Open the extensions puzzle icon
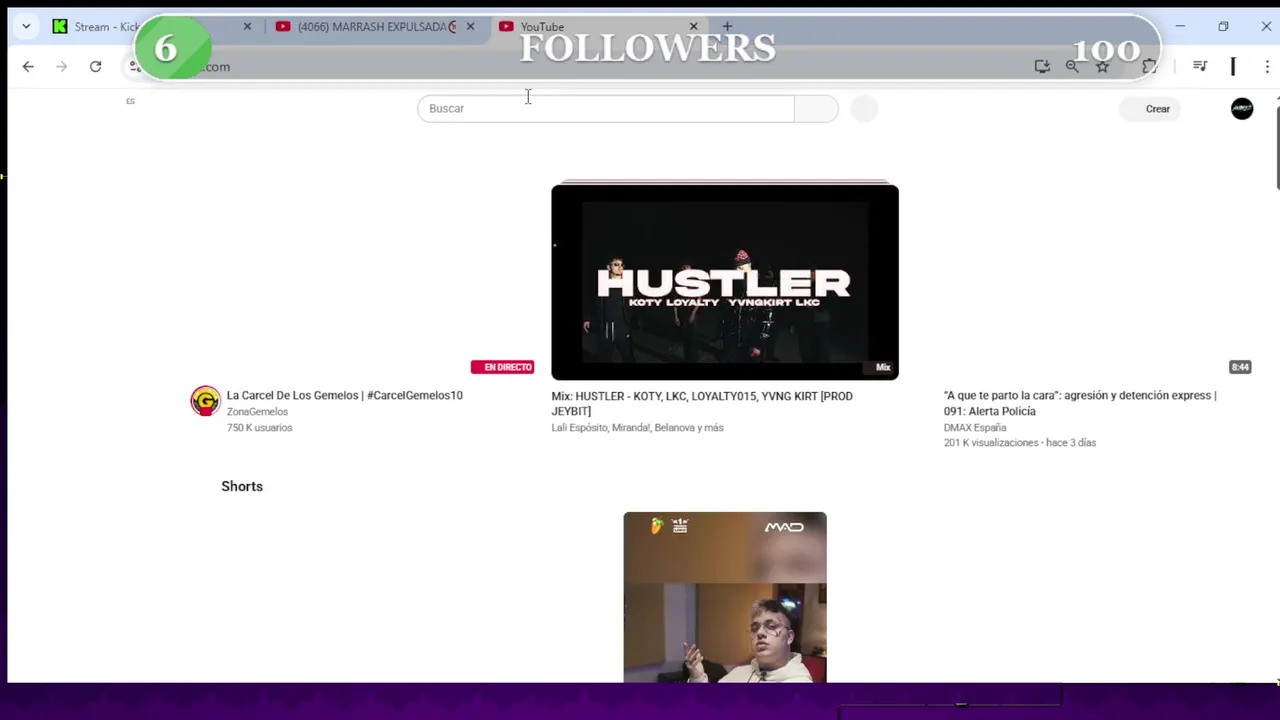Viewport: 1280px width, 720px height. point(1150,66)
